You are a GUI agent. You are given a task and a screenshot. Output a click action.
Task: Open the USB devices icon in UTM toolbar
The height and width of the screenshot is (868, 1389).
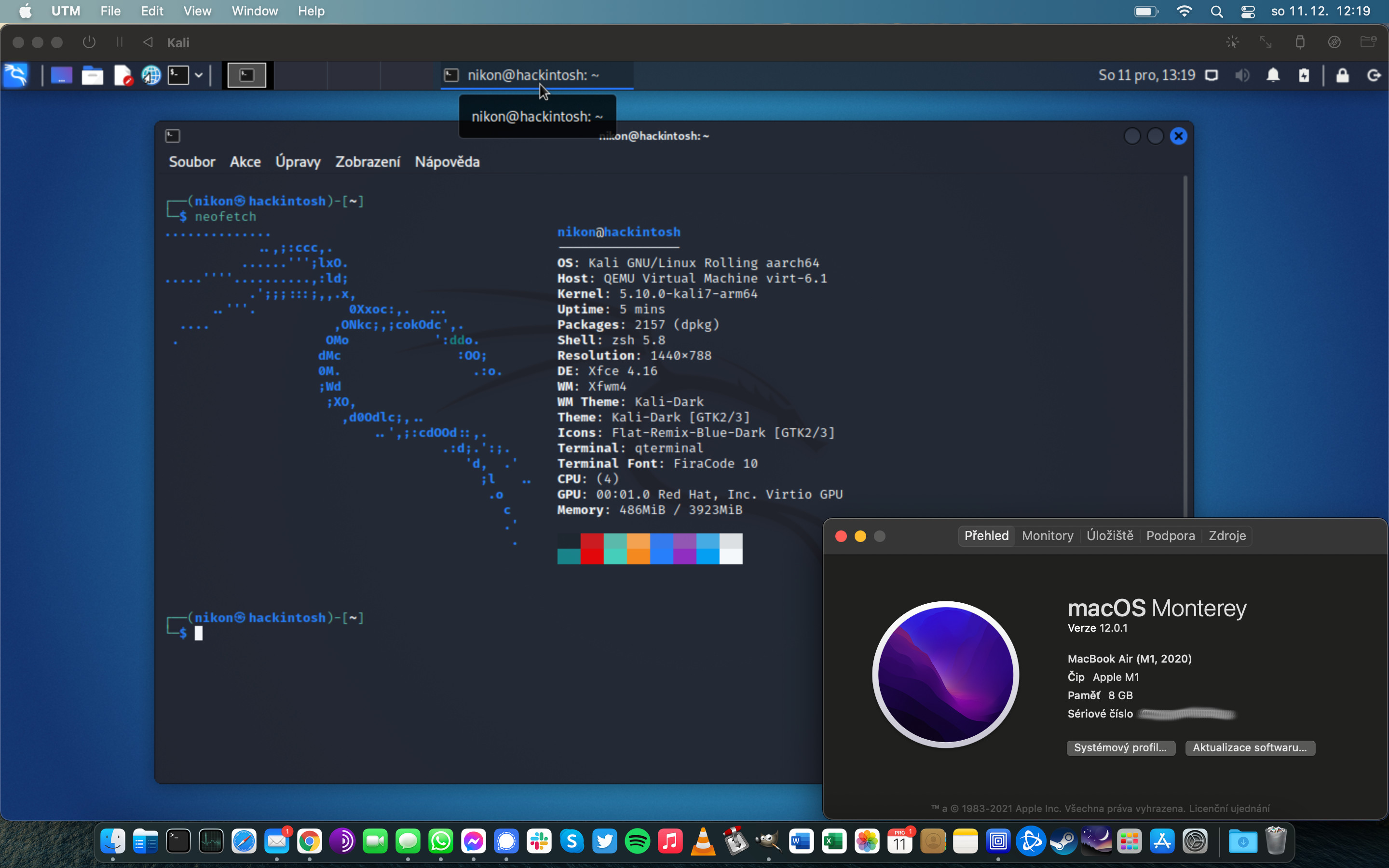click(1300, 42)
